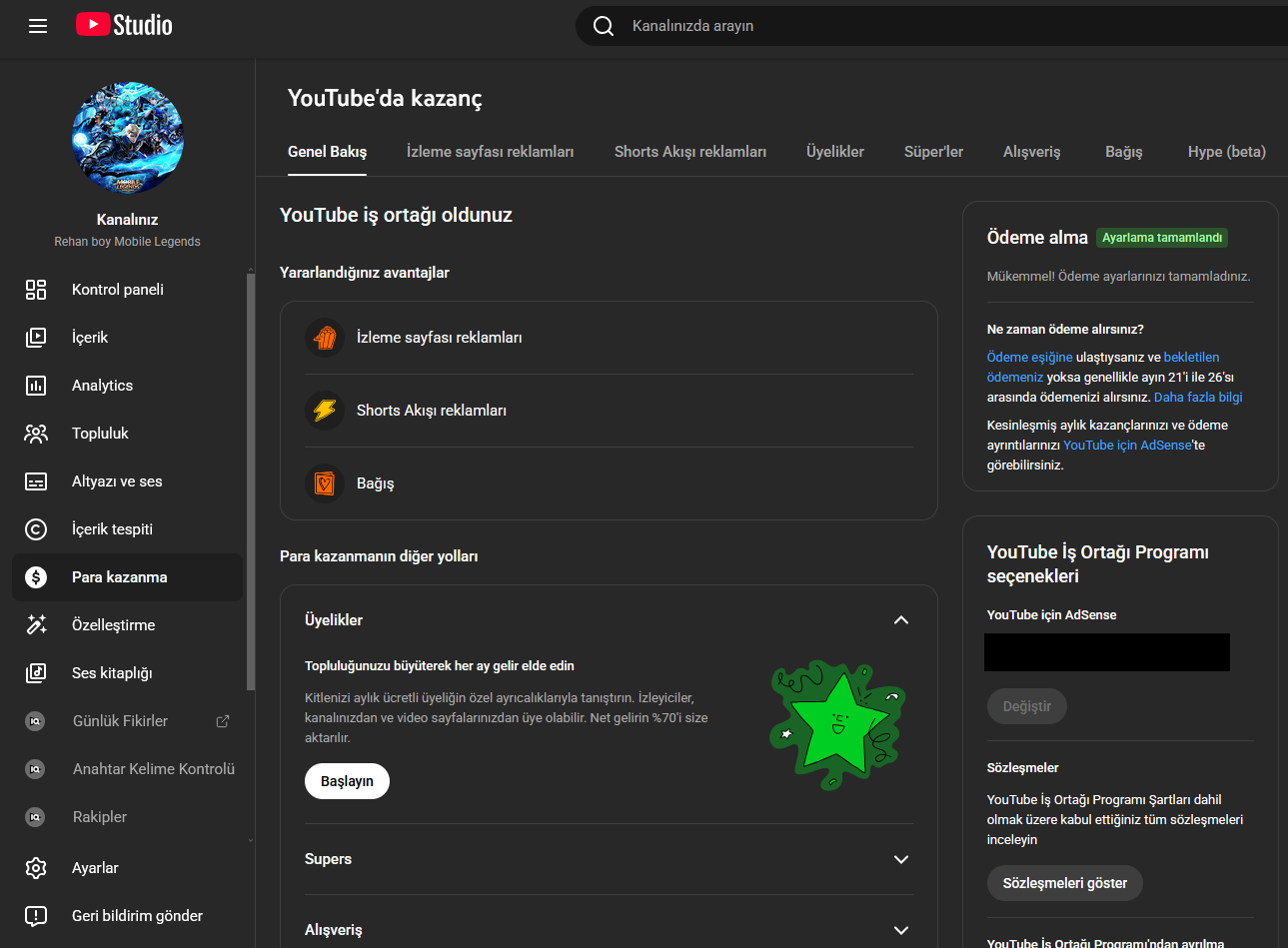Screen dimensions: 1288x948
Task: Click the YouTube iş ortağı oldunuz heading
Action: coord(396,215)
